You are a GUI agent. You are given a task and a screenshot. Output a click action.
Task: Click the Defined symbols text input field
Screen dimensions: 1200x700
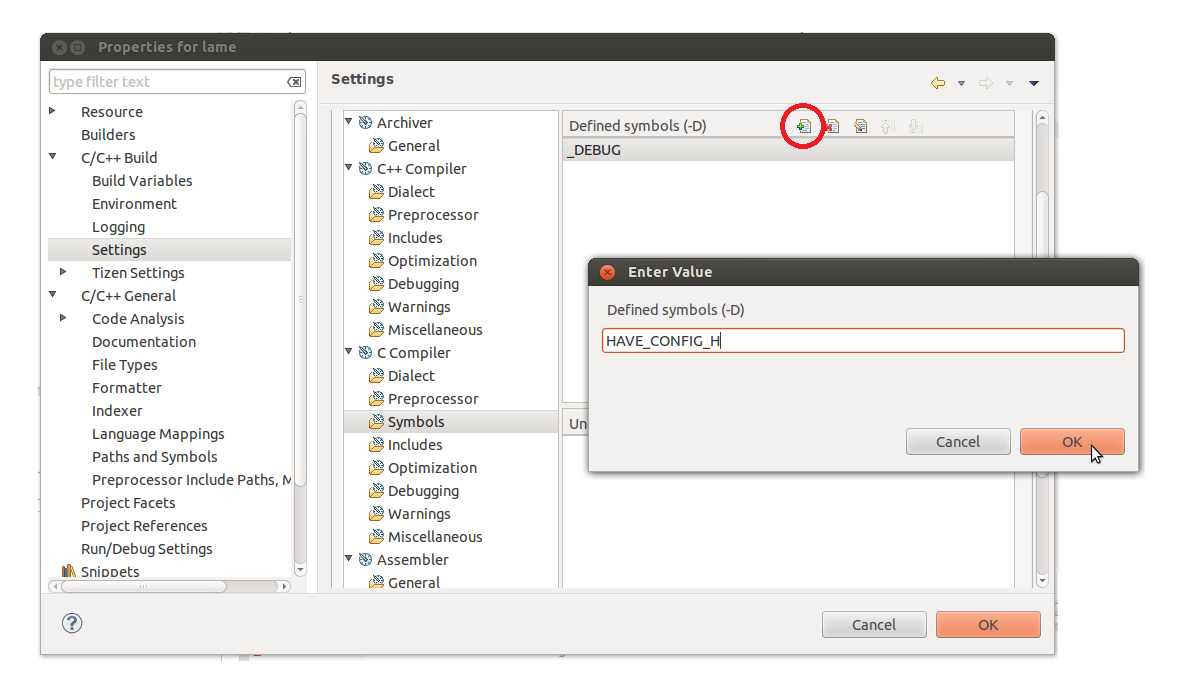(862, 341)
